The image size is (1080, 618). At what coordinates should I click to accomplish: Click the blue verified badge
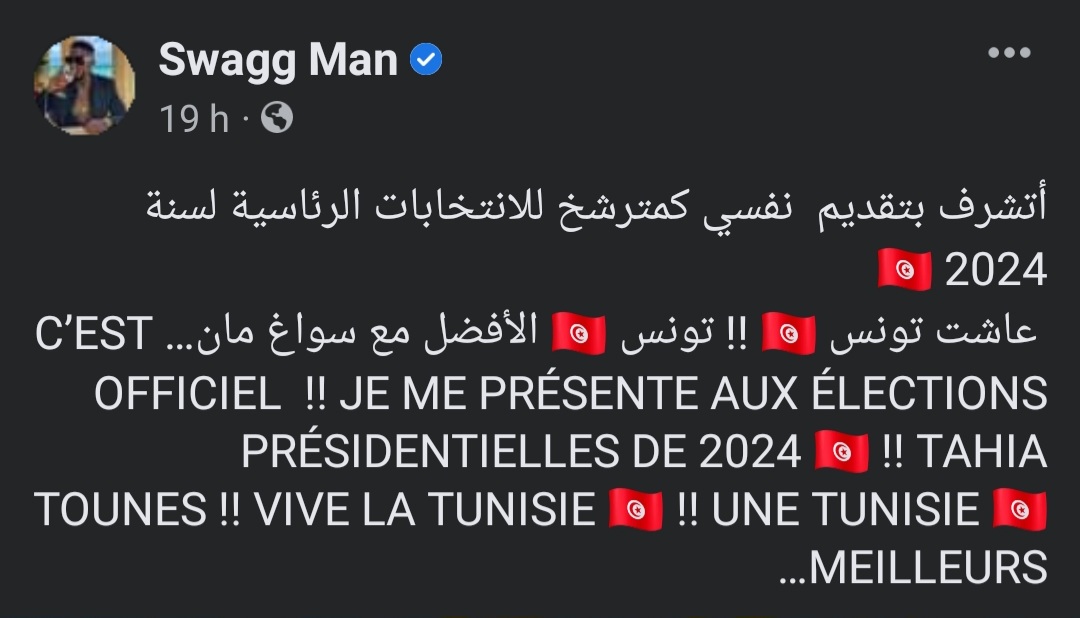(428, 62)
